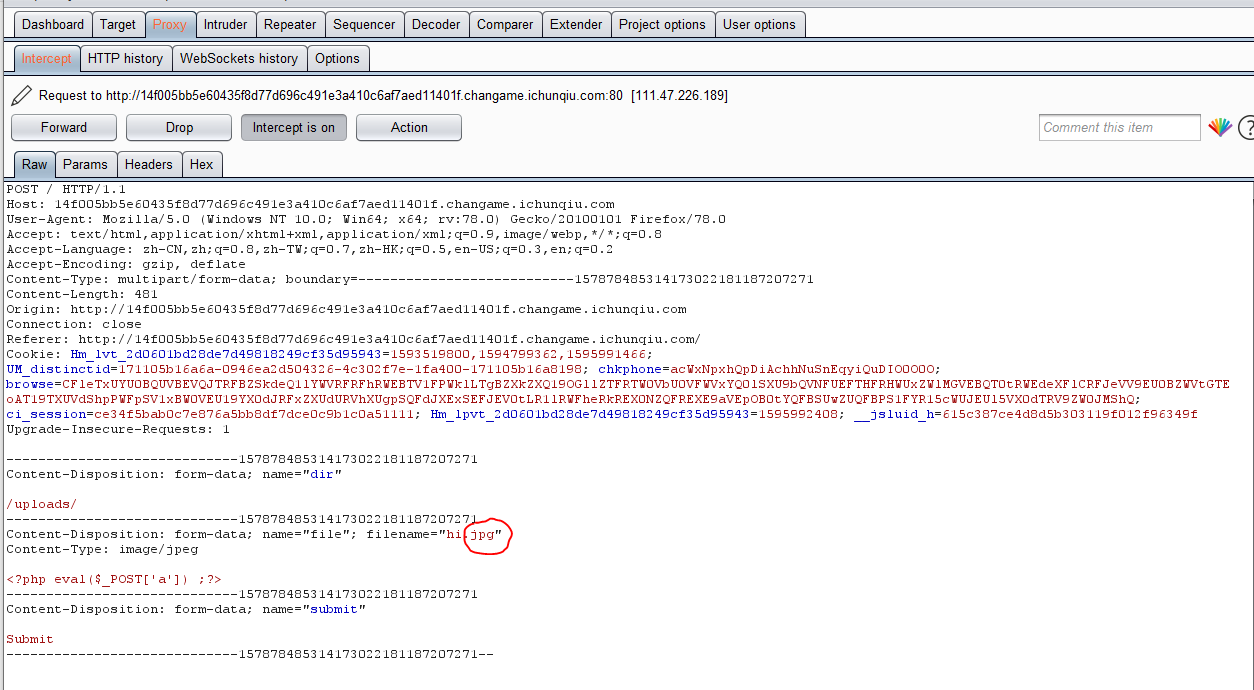Go to the Repeater tab
The image size is (1254, 690).
pos(290,24)
